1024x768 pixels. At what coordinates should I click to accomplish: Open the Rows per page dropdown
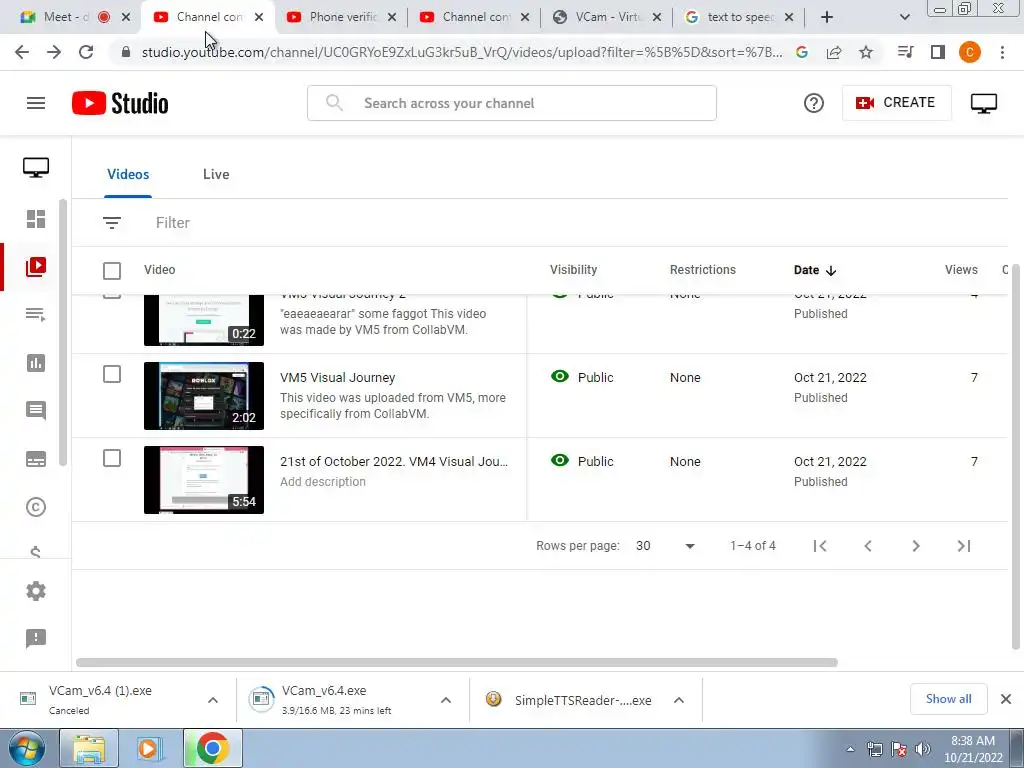[665, 546]
